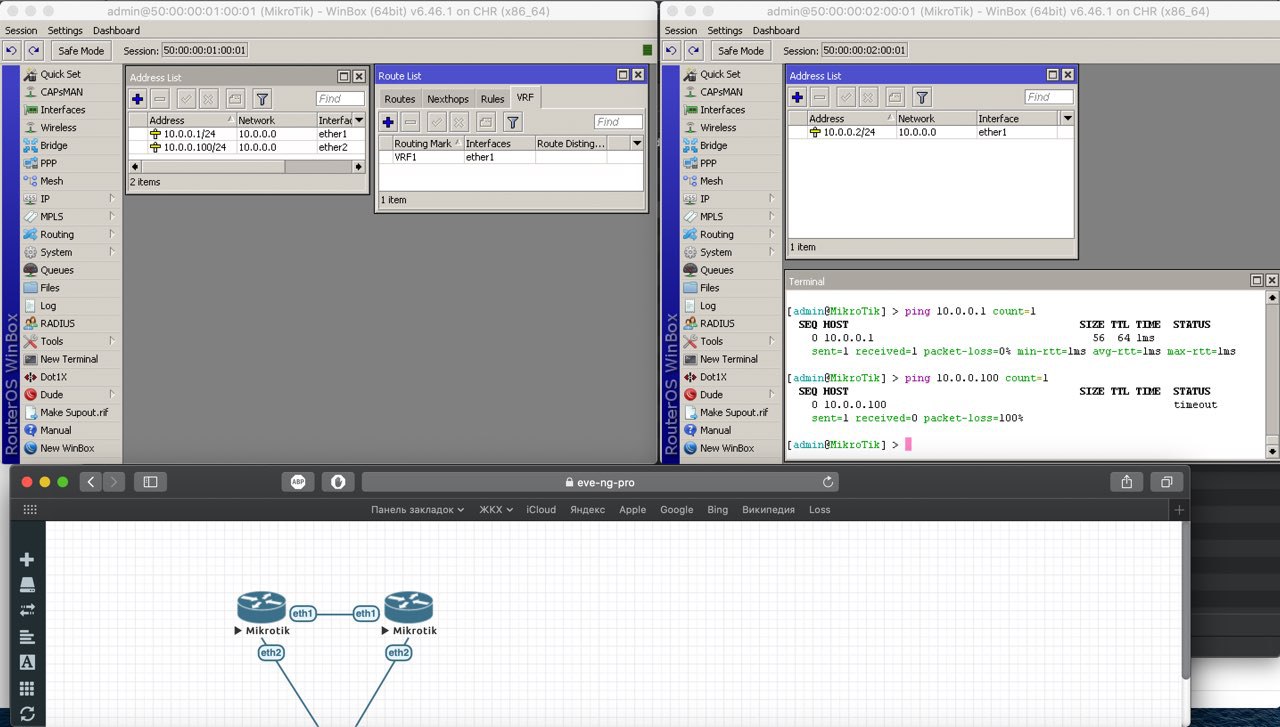This screenshot has width=1280, height=727.
Task: Open Queues in left WinBox sidebar
Action: coord(56,270)
